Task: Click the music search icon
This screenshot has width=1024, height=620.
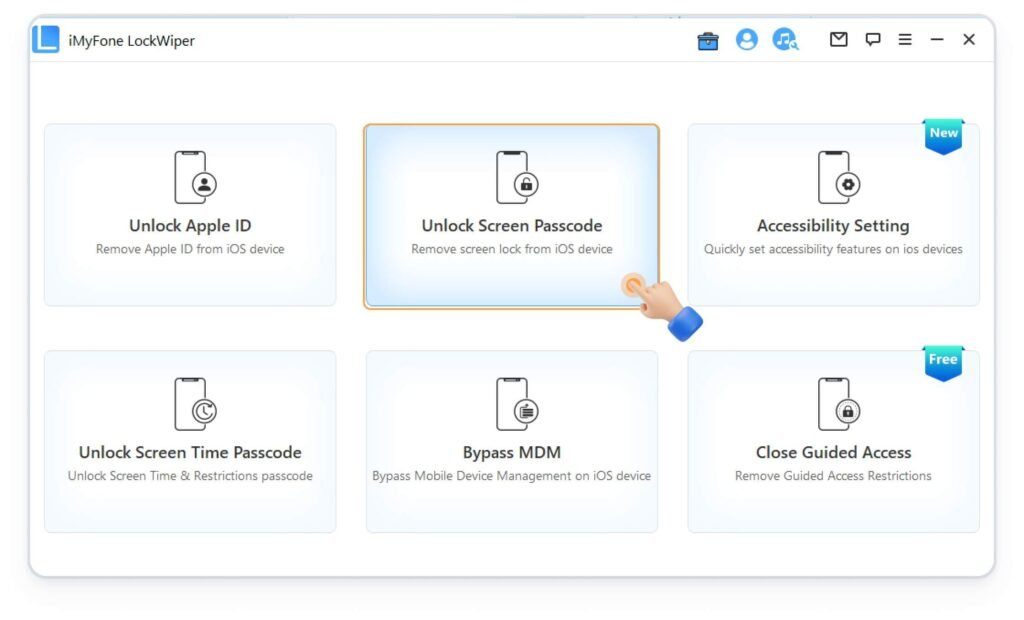Action: pos(785,40)
